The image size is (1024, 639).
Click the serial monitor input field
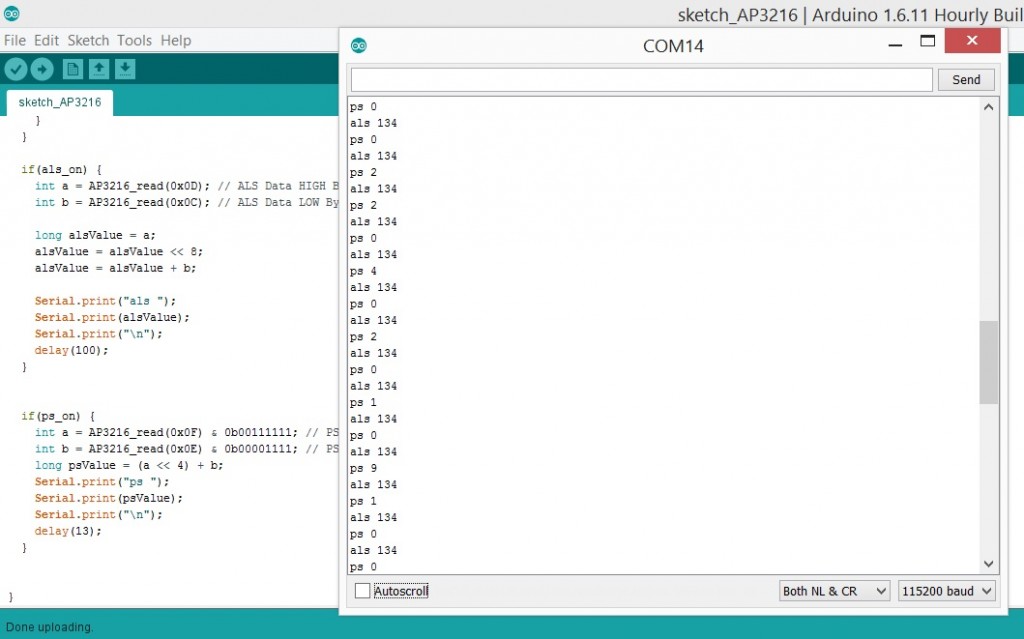tap(641, 80)
